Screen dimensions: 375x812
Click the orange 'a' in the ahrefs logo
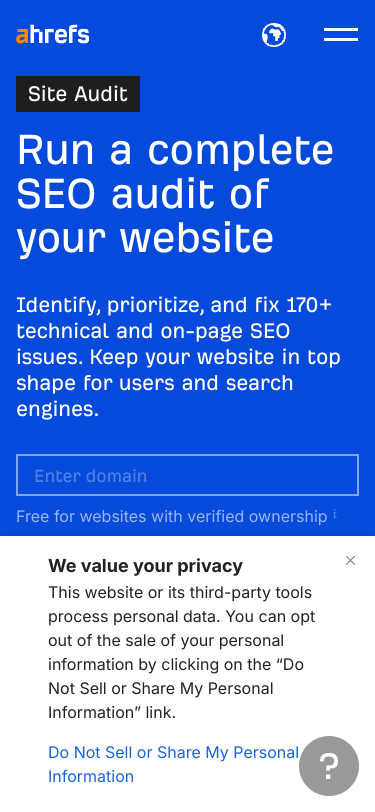click(22, 37)
